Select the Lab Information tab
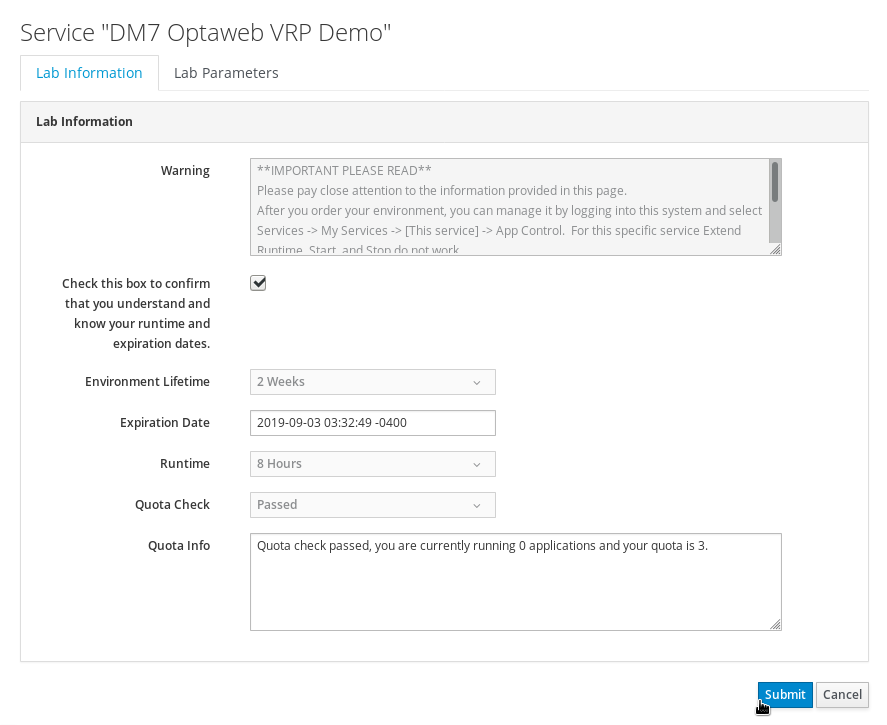 point(89,73)
